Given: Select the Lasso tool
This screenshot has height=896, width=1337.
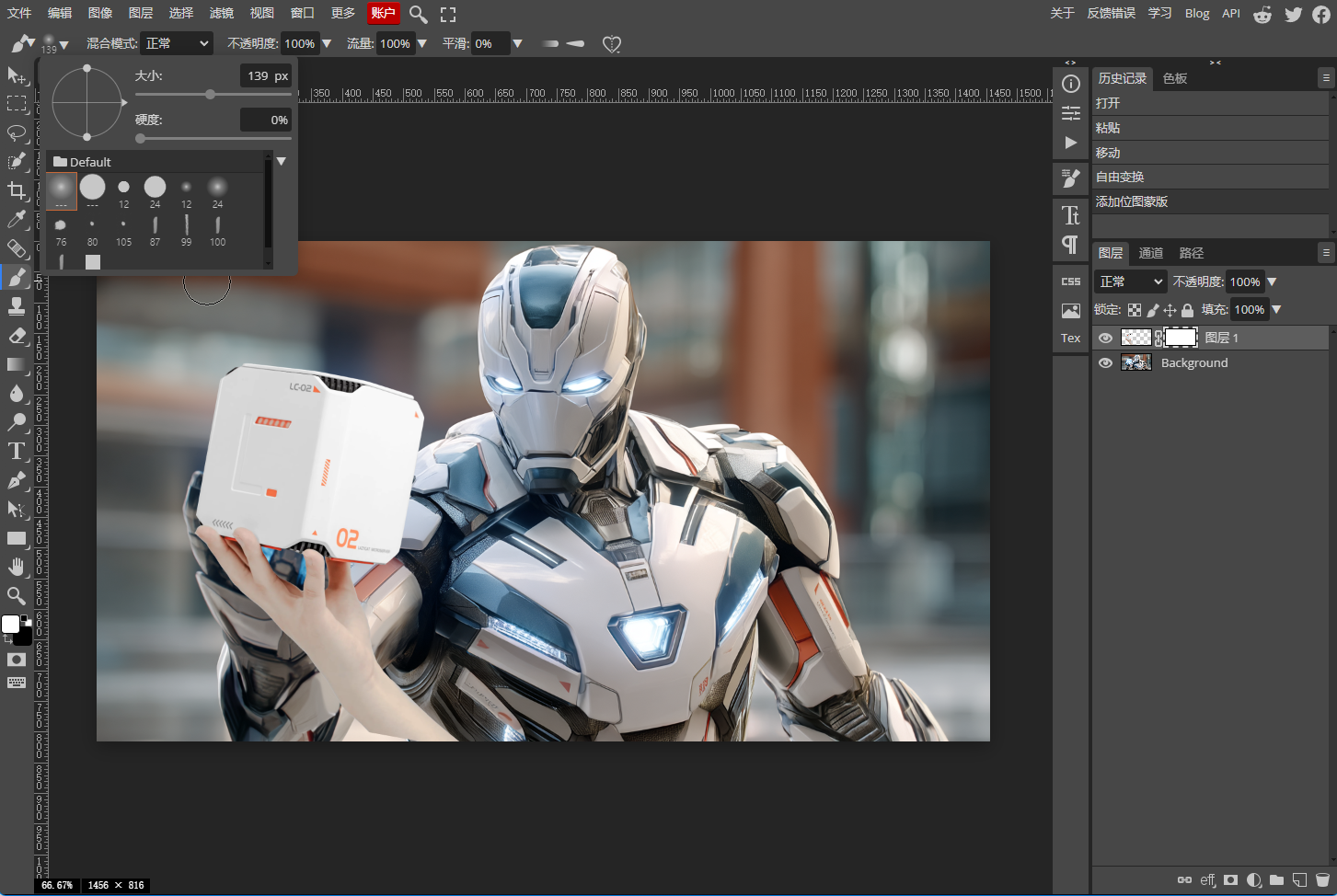Looking at the screenshot, I should pos(17,132).
